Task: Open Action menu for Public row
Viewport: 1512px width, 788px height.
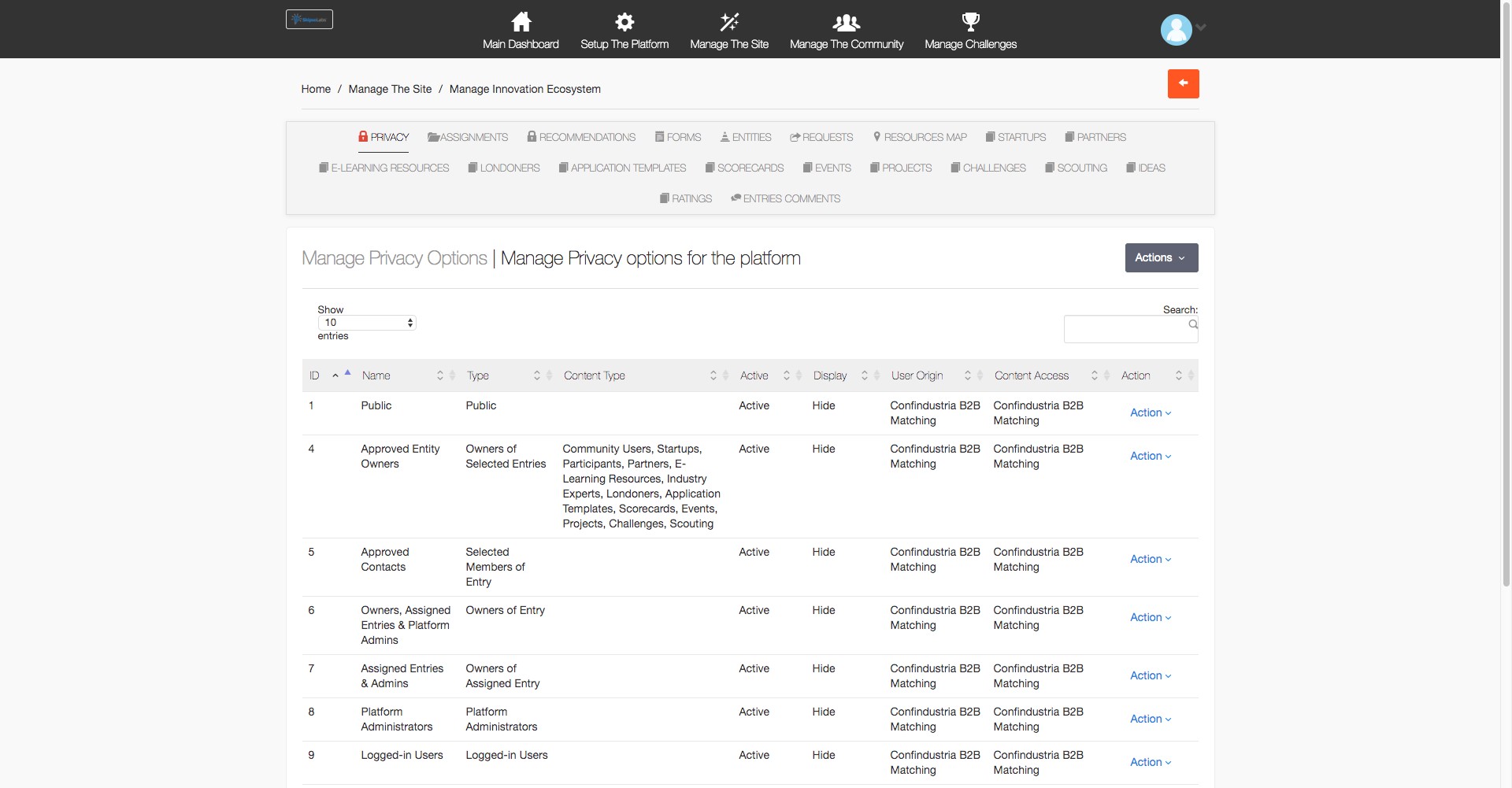Action: coord(1151,412)
